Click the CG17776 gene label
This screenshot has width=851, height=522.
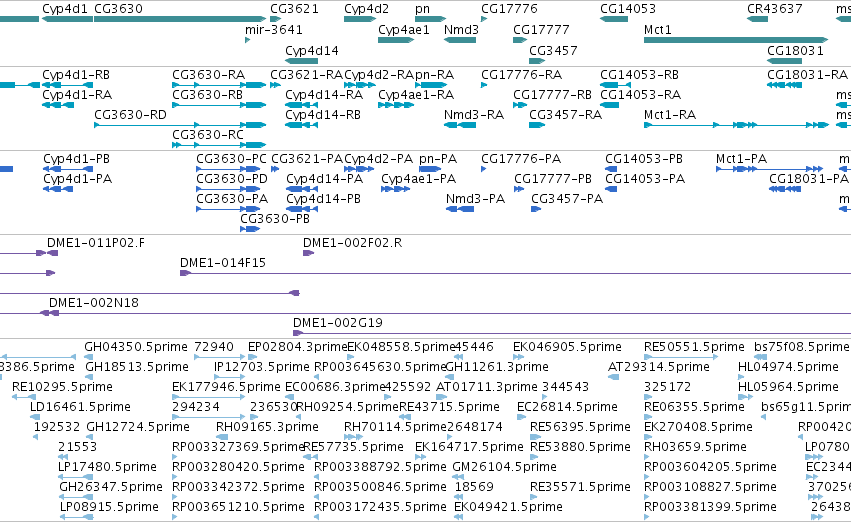point(509,9)
